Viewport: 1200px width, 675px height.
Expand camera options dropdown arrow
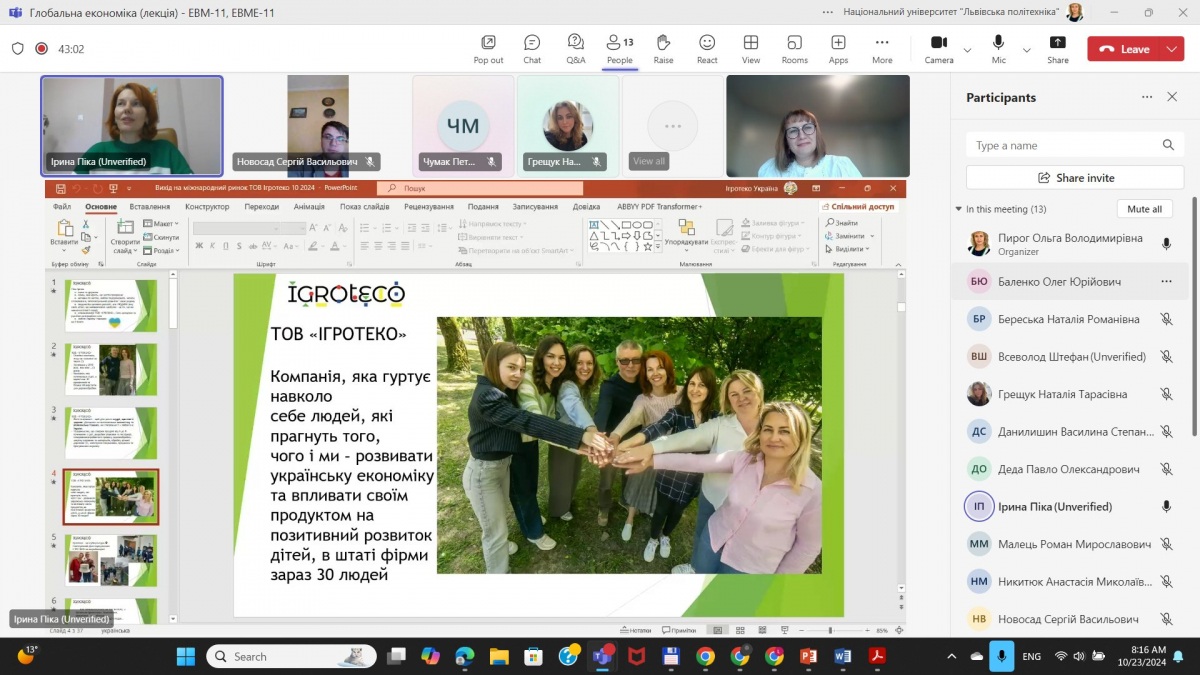[967, 50]
